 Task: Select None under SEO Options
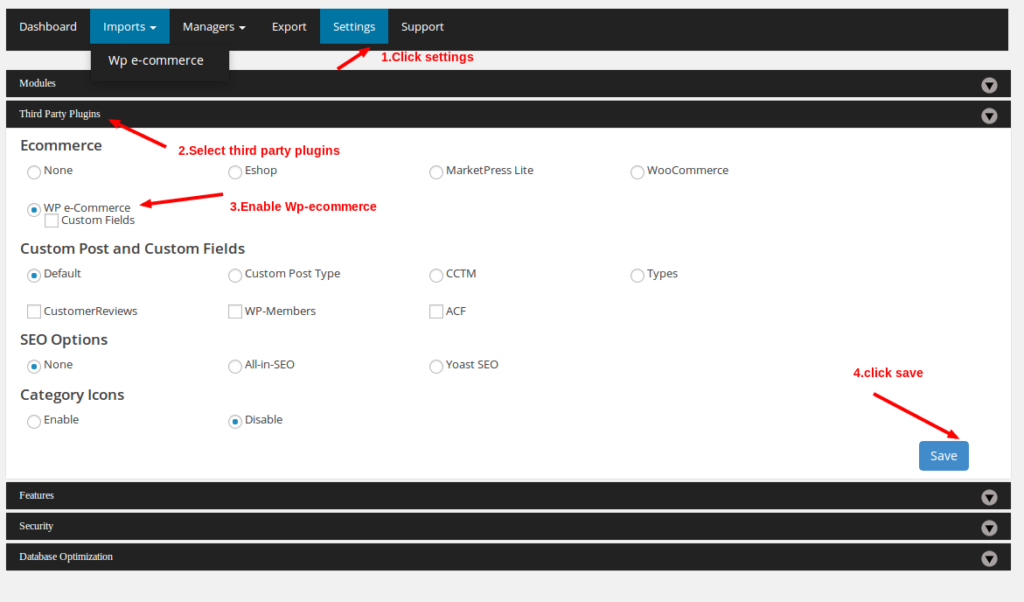[x=34, y=366]
